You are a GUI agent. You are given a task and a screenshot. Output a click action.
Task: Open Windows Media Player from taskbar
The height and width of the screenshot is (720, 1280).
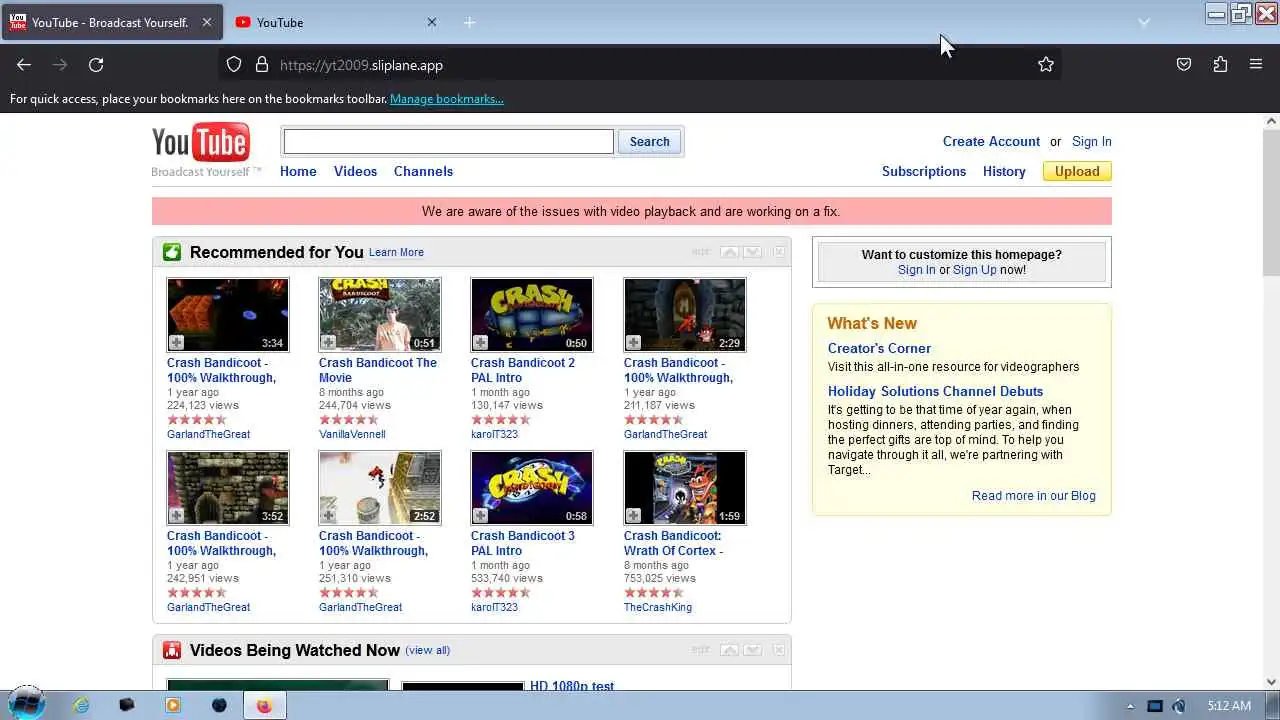173,705
